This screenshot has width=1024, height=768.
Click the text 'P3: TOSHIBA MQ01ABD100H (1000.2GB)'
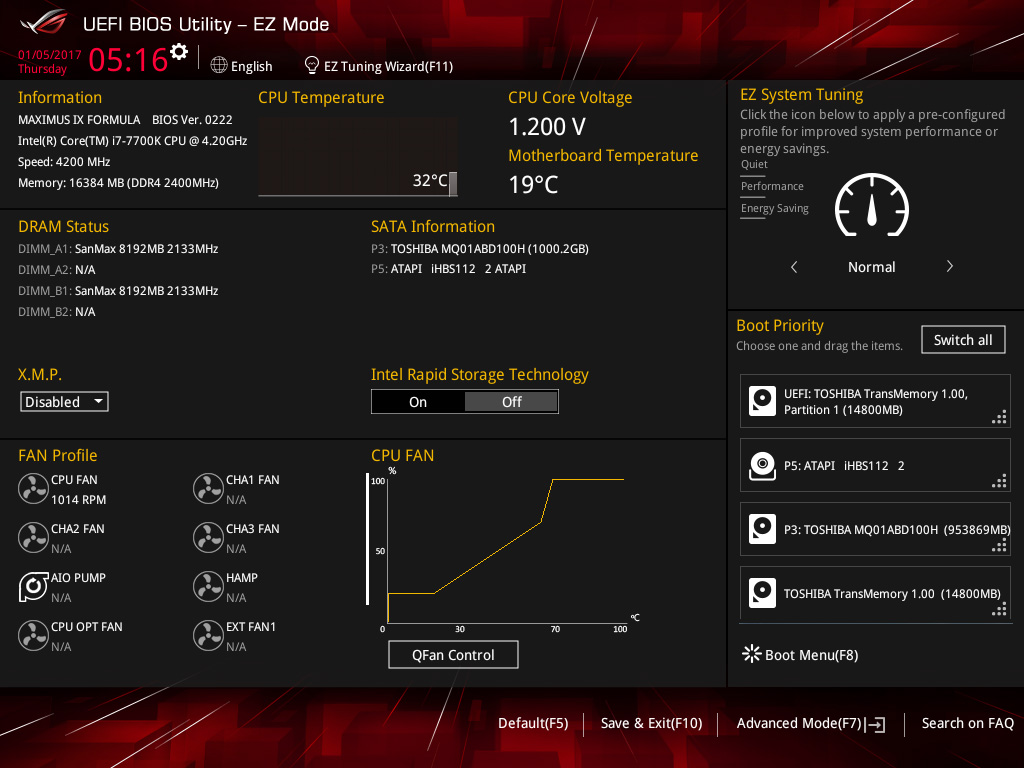click(480, 249)
